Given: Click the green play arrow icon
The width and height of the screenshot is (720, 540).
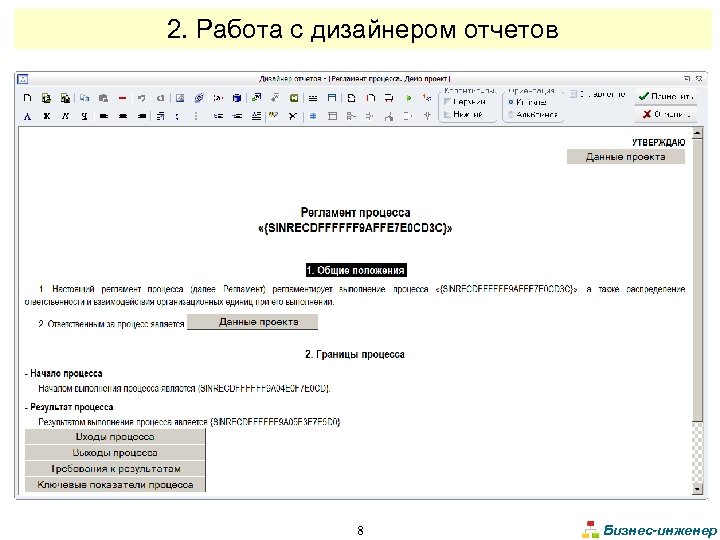Looking at the screenshot, I should click(x=408, y=98).
